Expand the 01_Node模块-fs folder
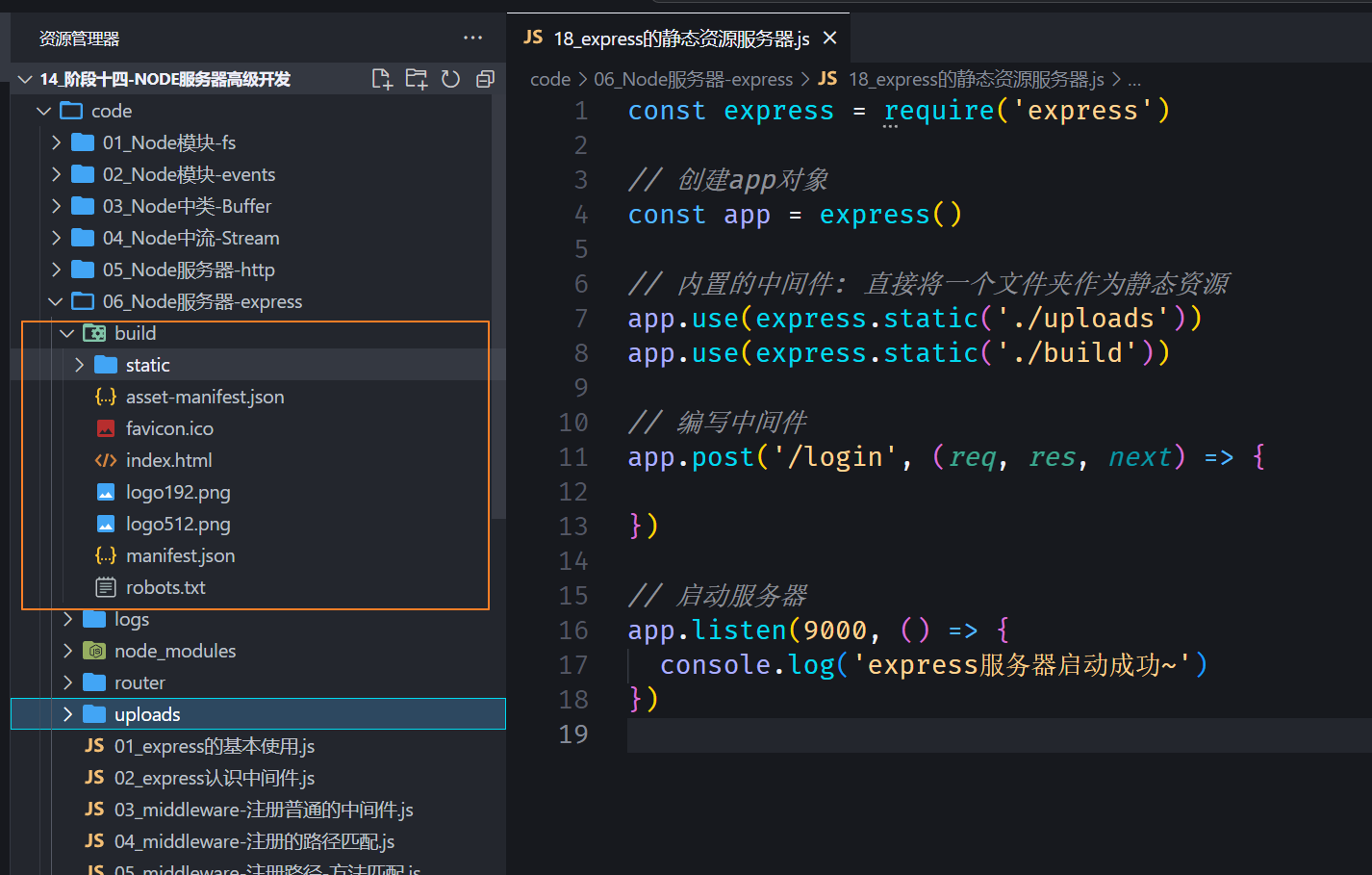Screen dimensions: 1372x875 [x=168, y=142]
